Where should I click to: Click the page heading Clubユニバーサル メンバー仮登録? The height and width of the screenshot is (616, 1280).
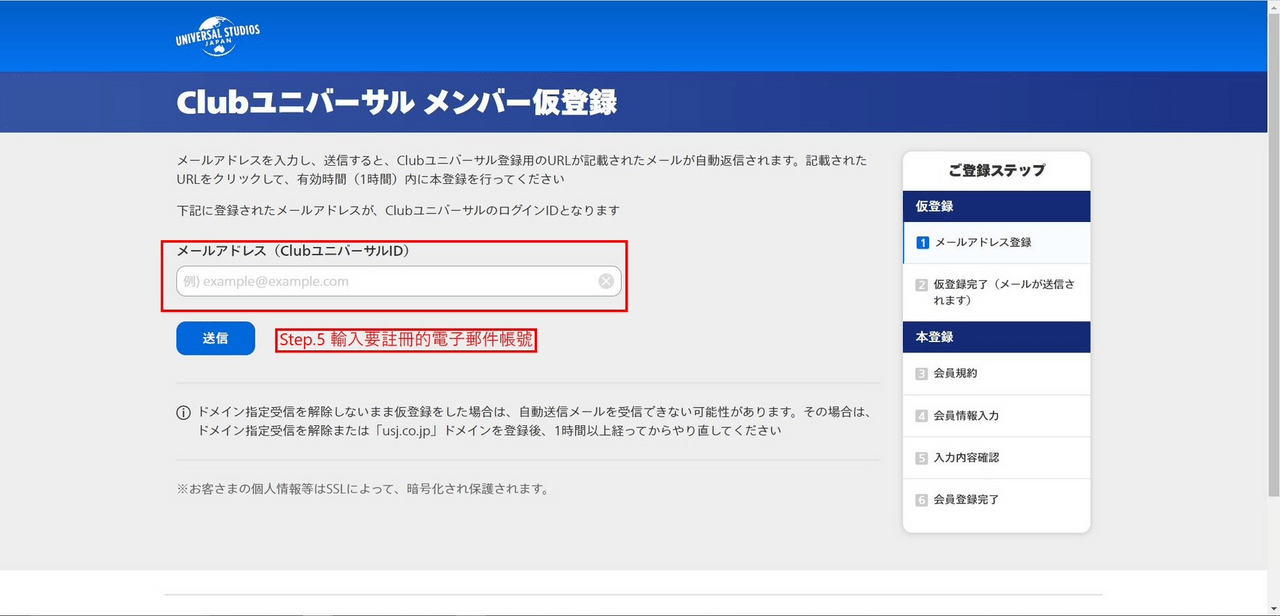pyautogui.click(x=396, y=102)
